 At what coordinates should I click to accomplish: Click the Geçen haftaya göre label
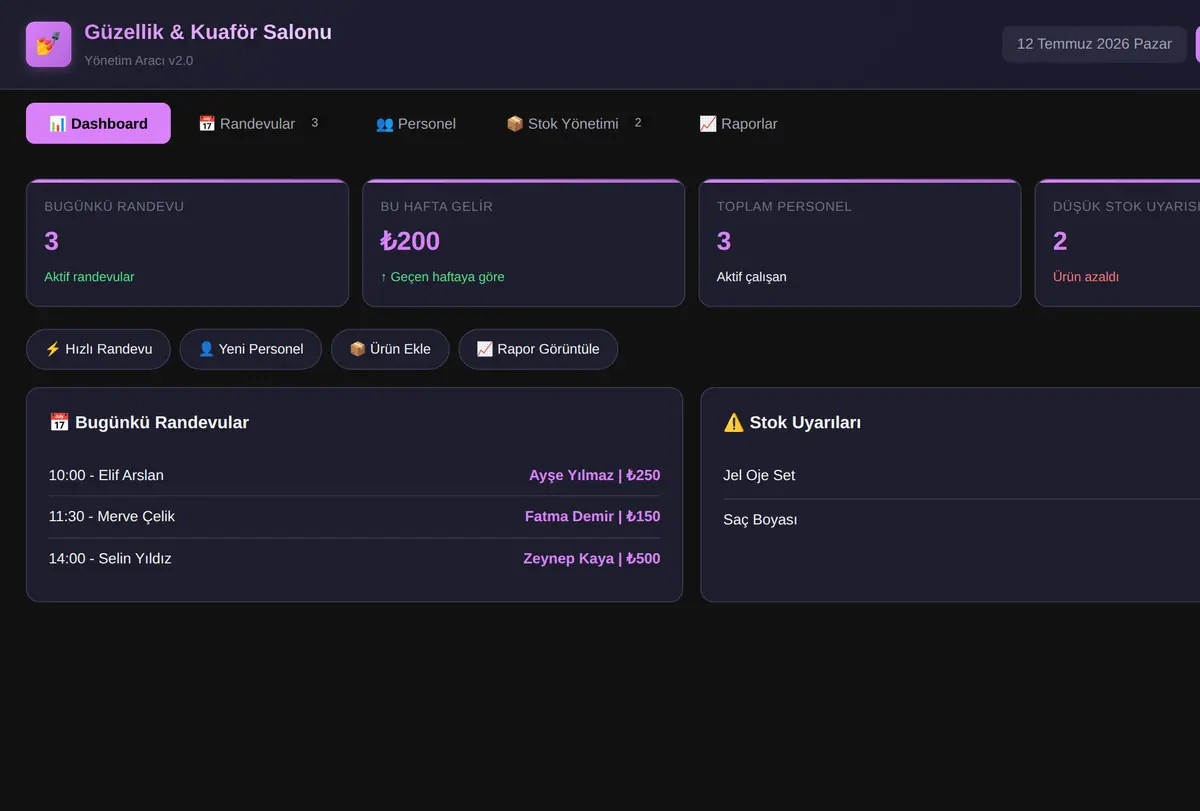[x=442, y=276]
